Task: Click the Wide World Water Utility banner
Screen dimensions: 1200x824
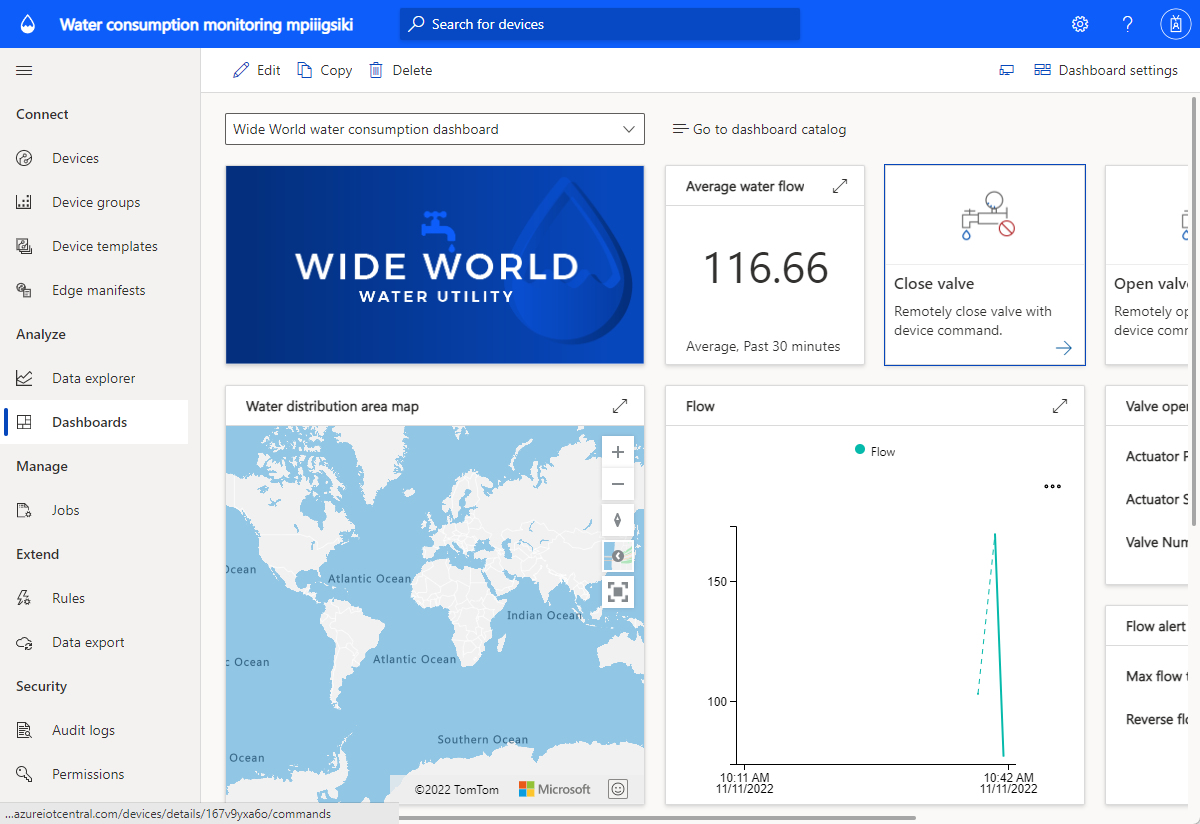Action: [x=435, y=265]
